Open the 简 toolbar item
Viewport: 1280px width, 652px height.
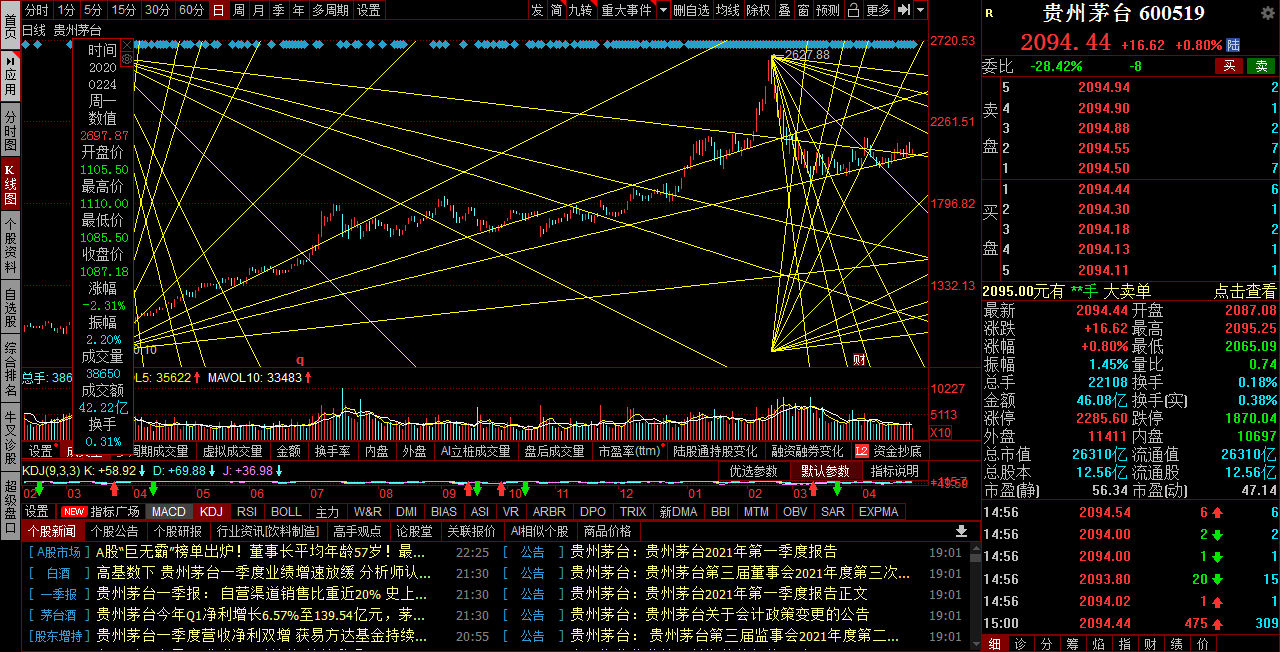(557, 10)
